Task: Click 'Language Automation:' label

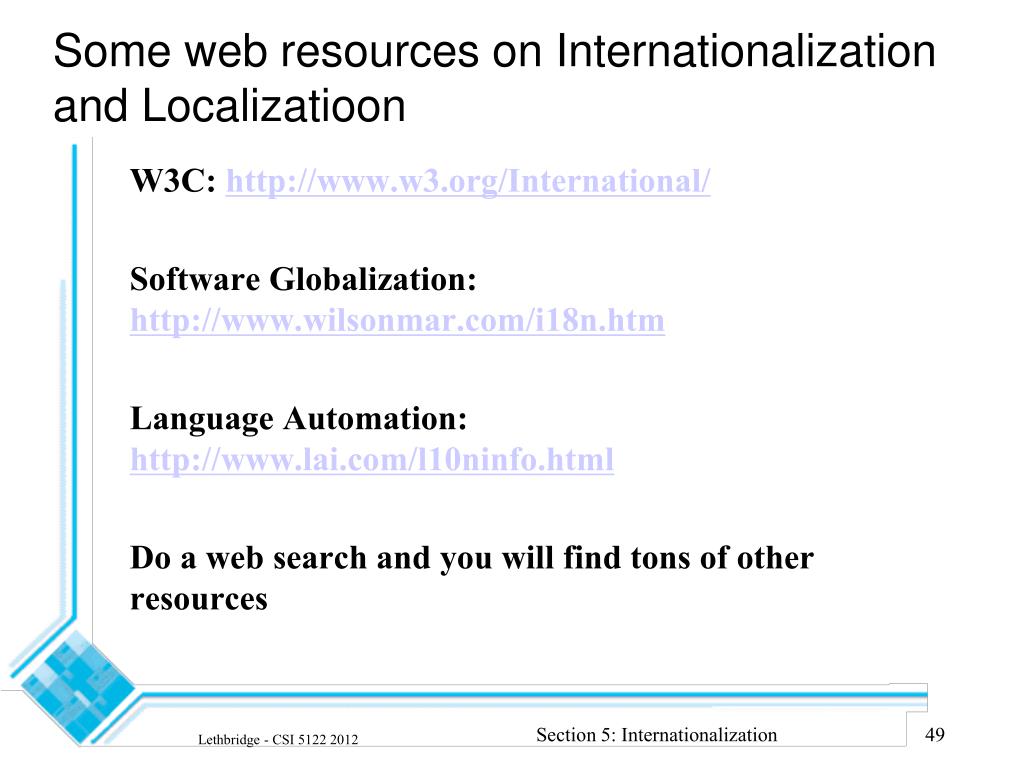Action: point(298,419)
